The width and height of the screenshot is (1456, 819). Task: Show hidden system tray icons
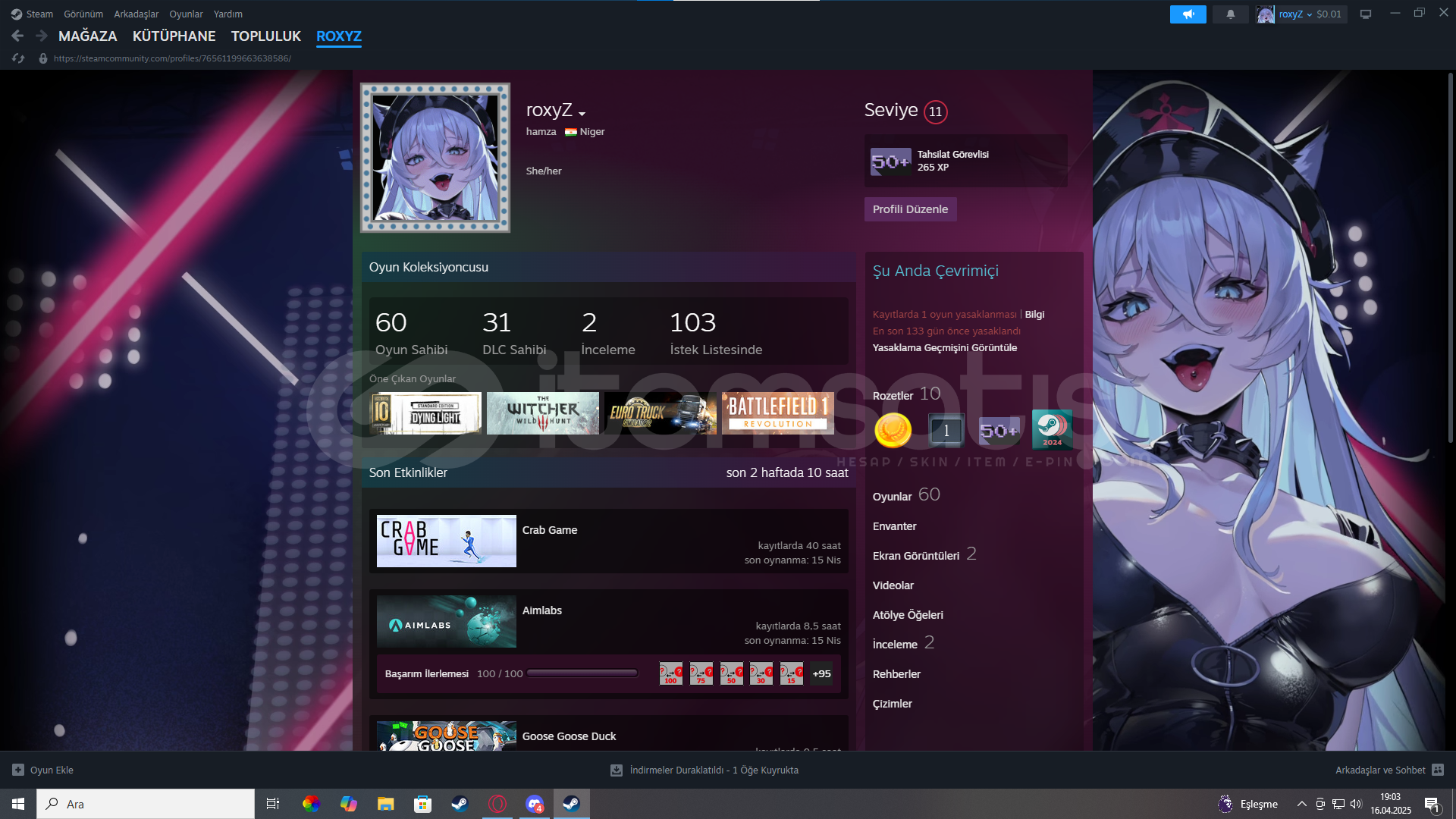coord(1301,804)
